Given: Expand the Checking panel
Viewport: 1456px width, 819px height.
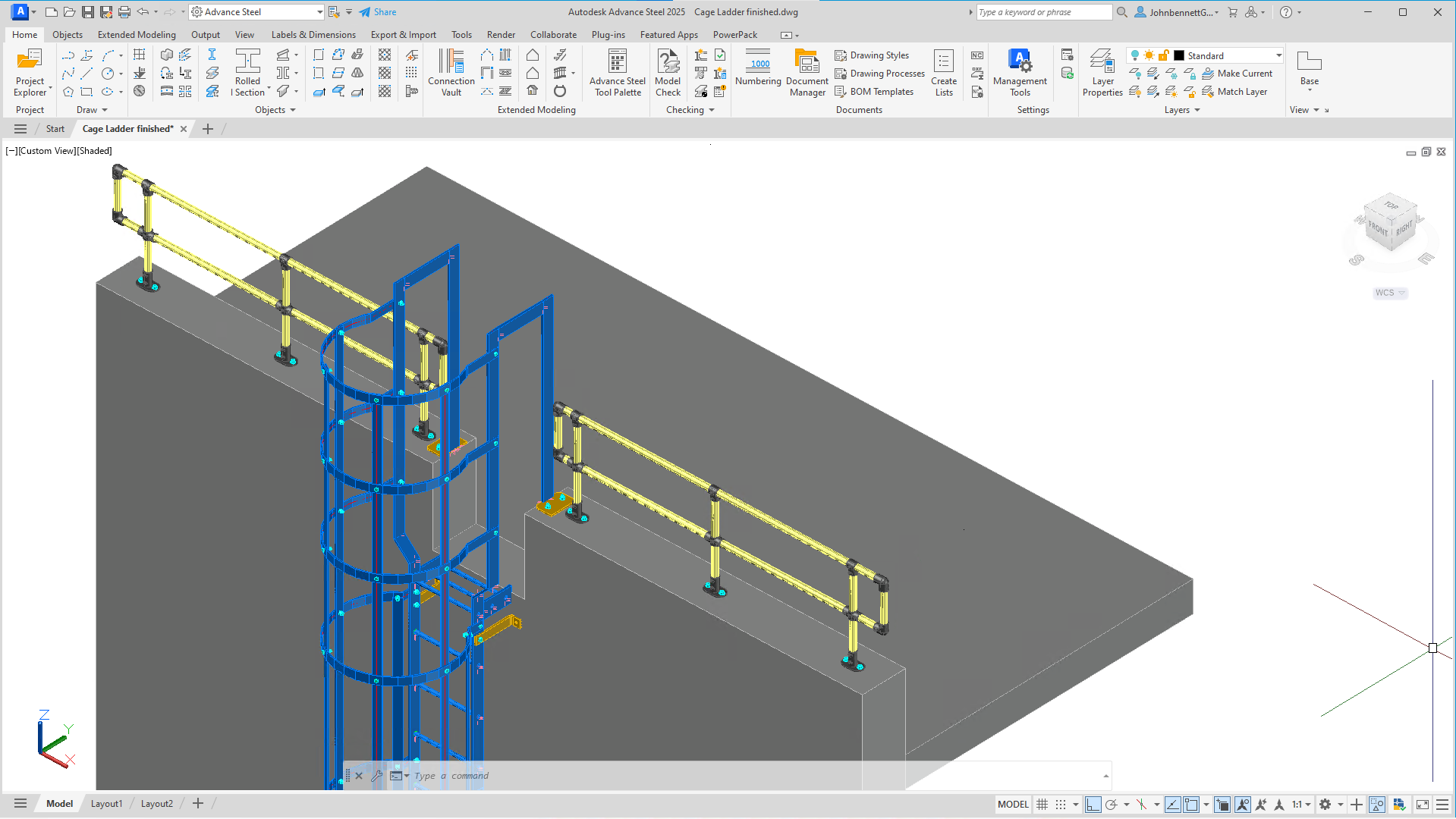Looking at the screenshot, I should point(690,110).
